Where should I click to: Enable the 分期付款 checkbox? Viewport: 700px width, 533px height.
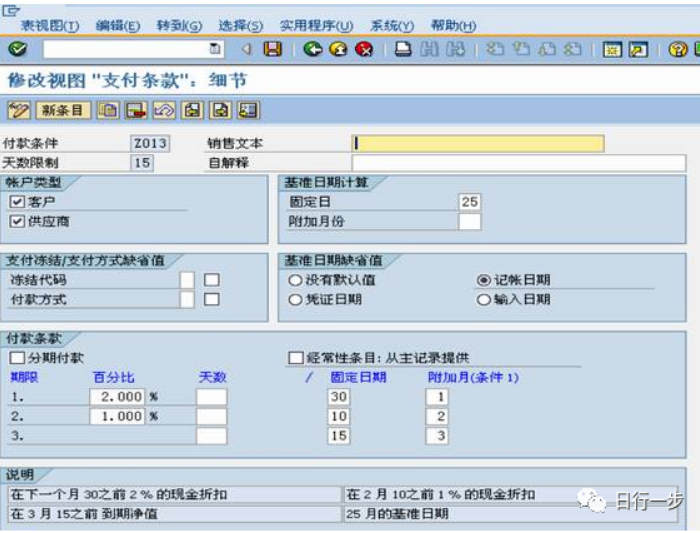click(x=17, y=358)
